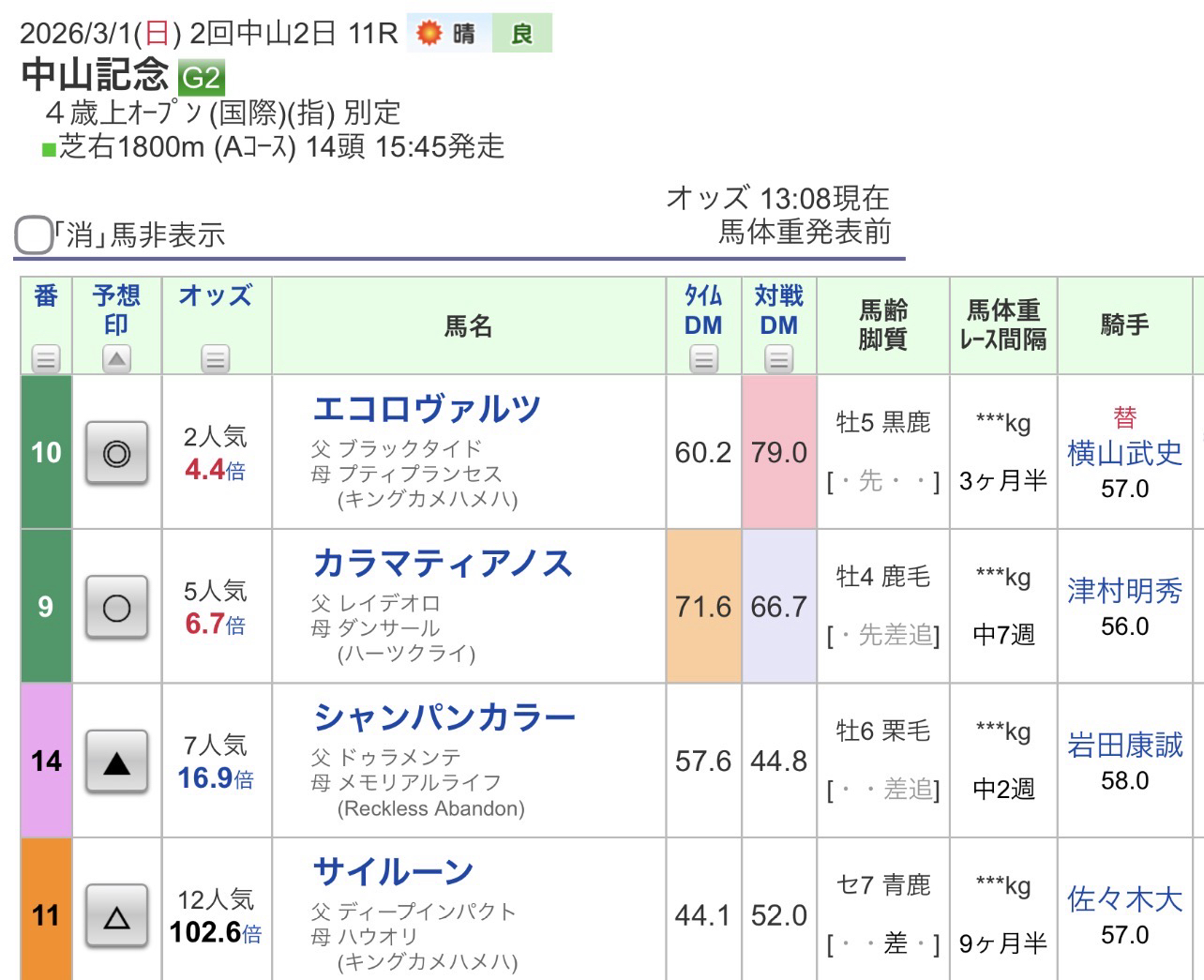Click the circle prediction mark for horse 9
The height and width of the screenshot is (980, 1204).
click(x=116, y=608)
